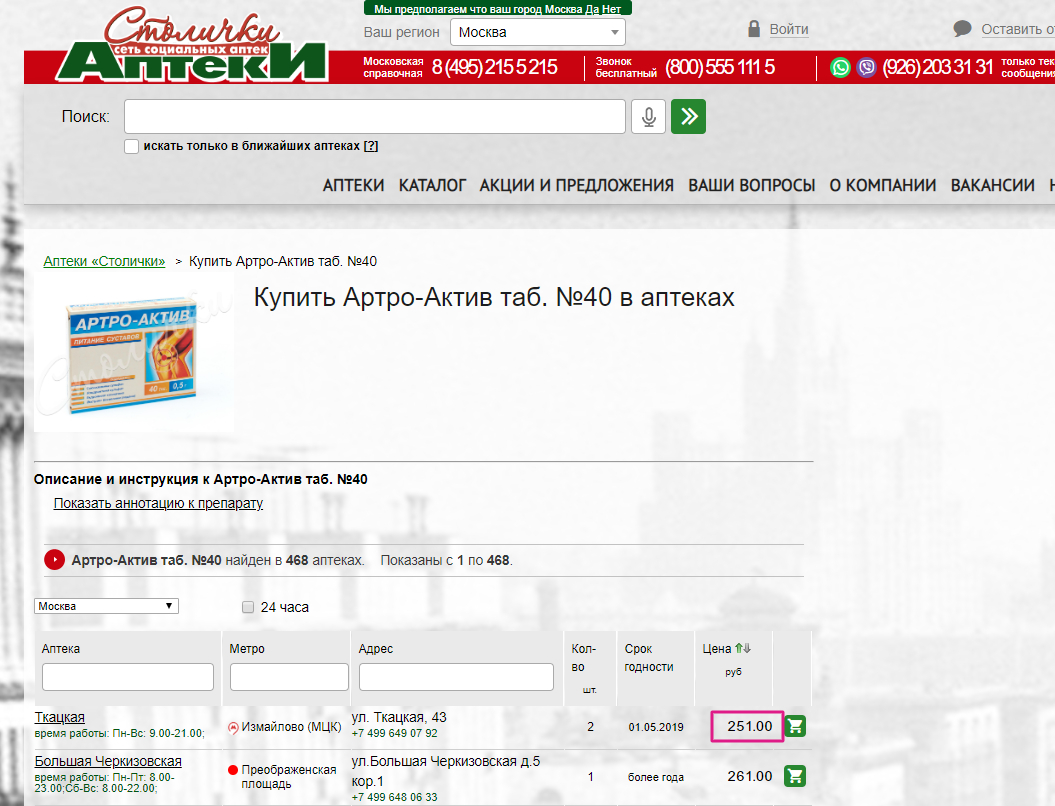
Task: Click the Измайлово MCC metro icon
Action: click(x=233, y=727)
